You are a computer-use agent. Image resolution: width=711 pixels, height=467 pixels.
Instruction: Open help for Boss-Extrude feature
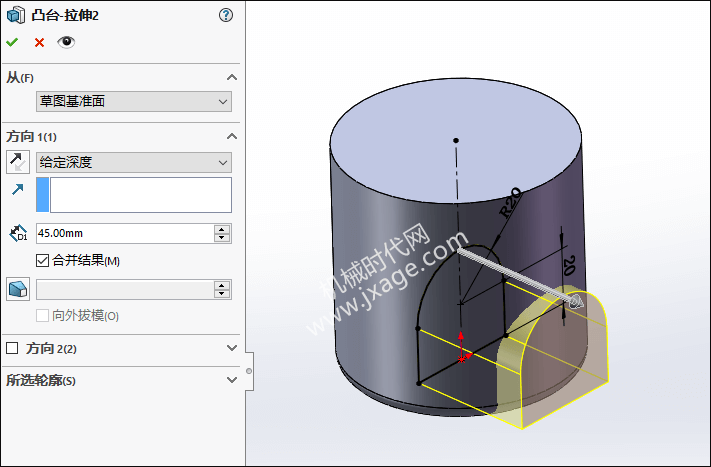pos(225,15)
